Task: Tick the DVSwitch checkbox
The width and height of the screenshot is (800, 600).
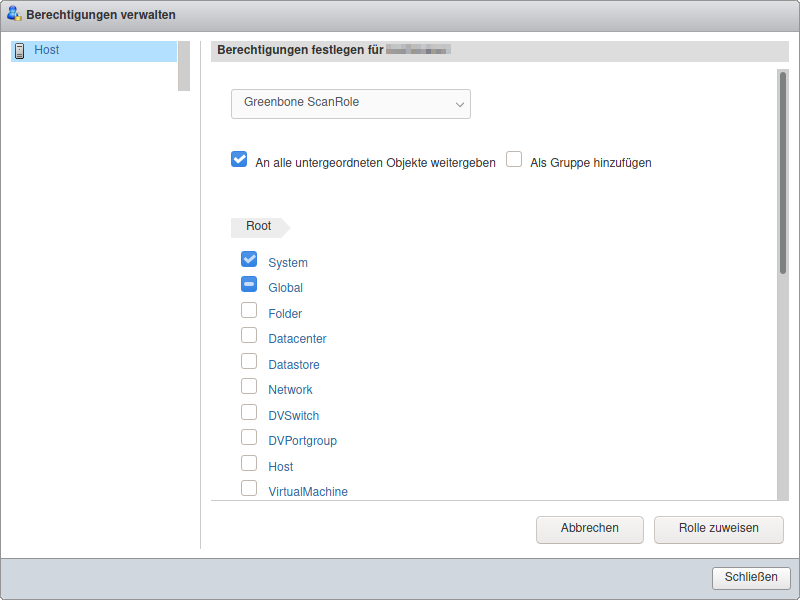Action: (x=249, y=412)
